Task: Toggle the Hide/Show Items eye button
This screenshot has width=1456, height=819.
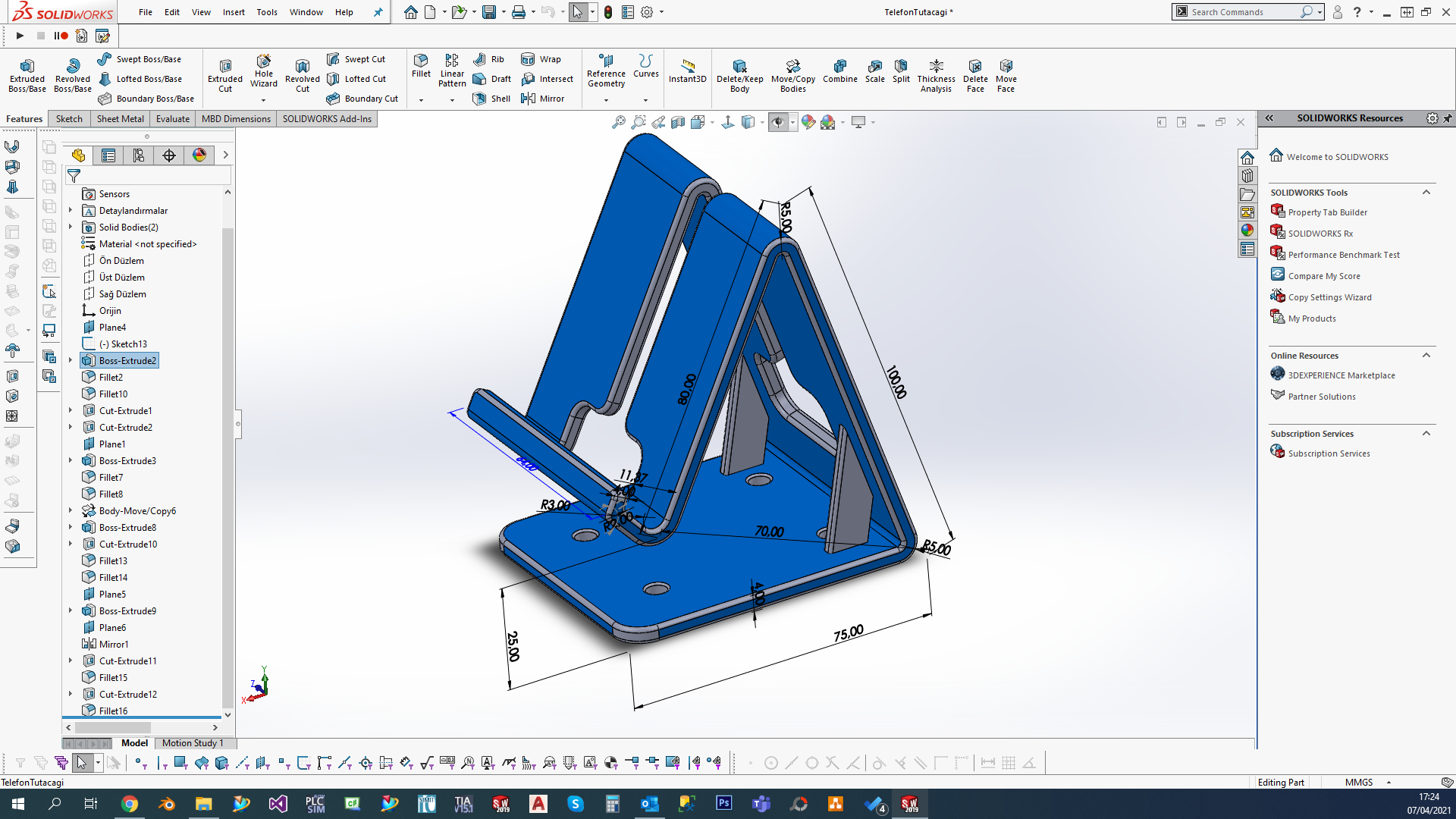Action: coord(778,122)
